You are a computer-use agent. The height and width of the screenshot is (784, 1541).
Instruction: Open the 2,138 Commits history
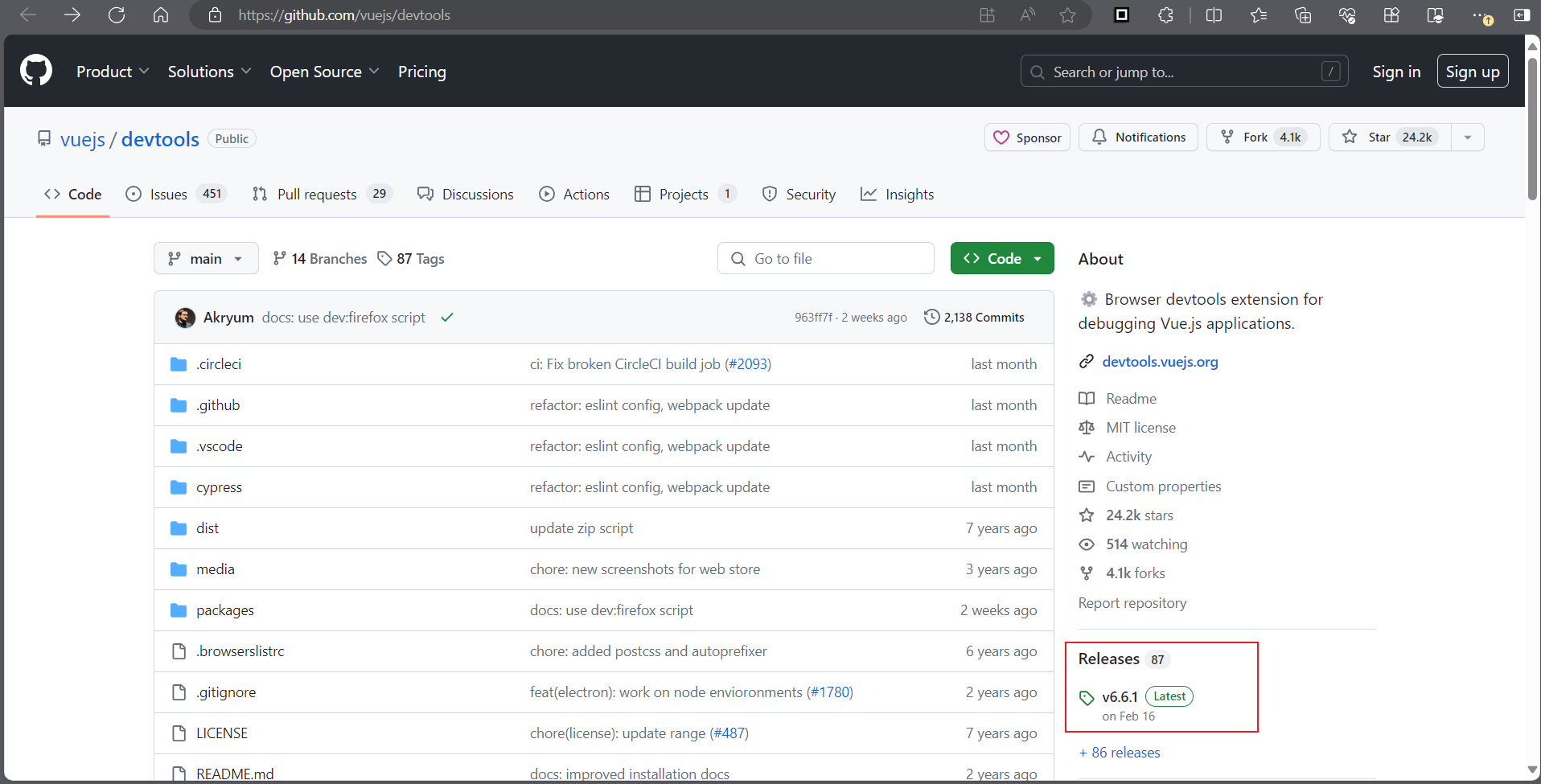(974, 318)
